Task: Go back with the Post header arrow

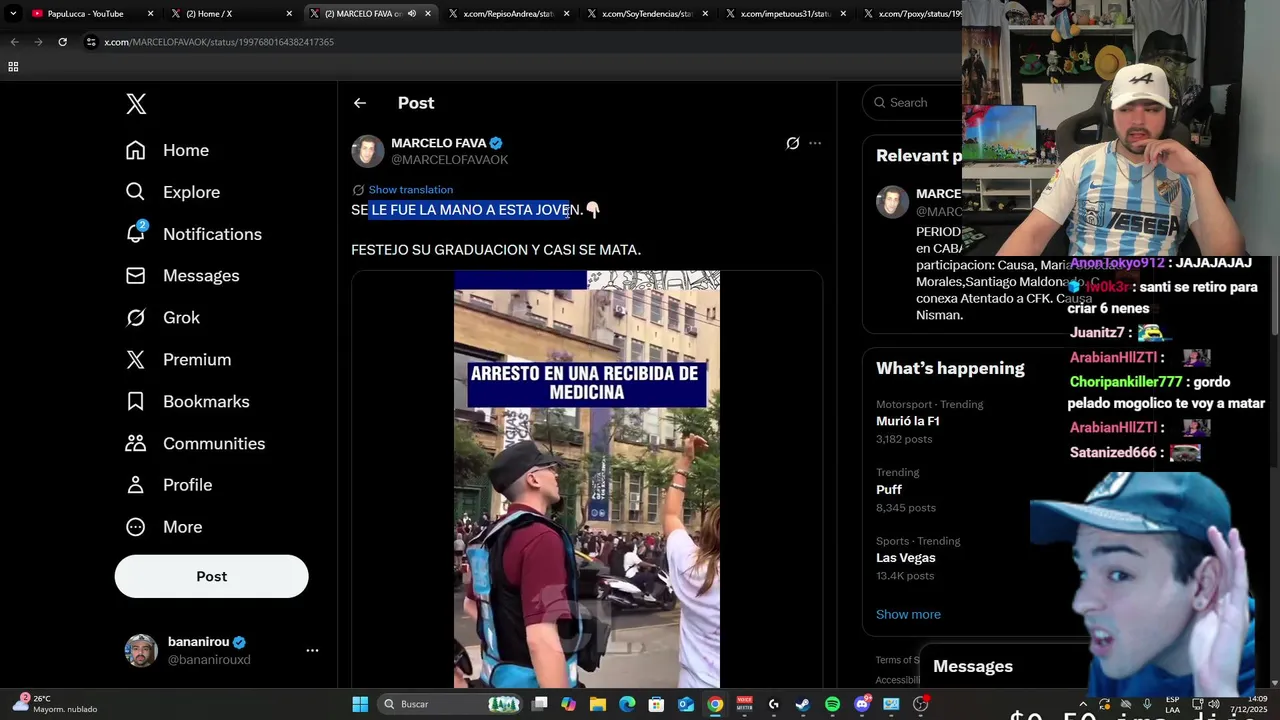Action: click(x=360, y=103)
